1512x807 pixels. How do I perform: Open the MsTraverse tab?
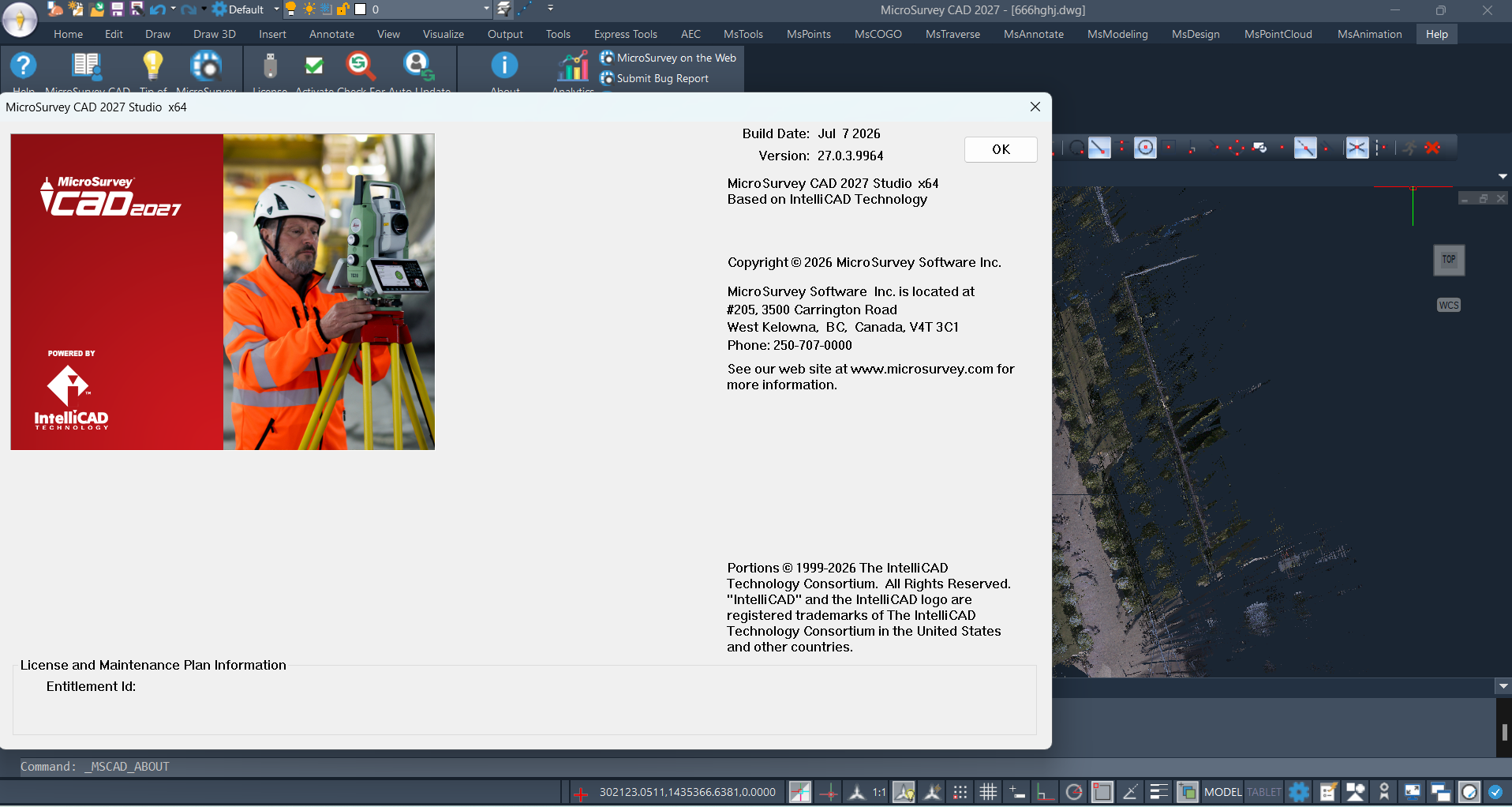tap(952, 34)
